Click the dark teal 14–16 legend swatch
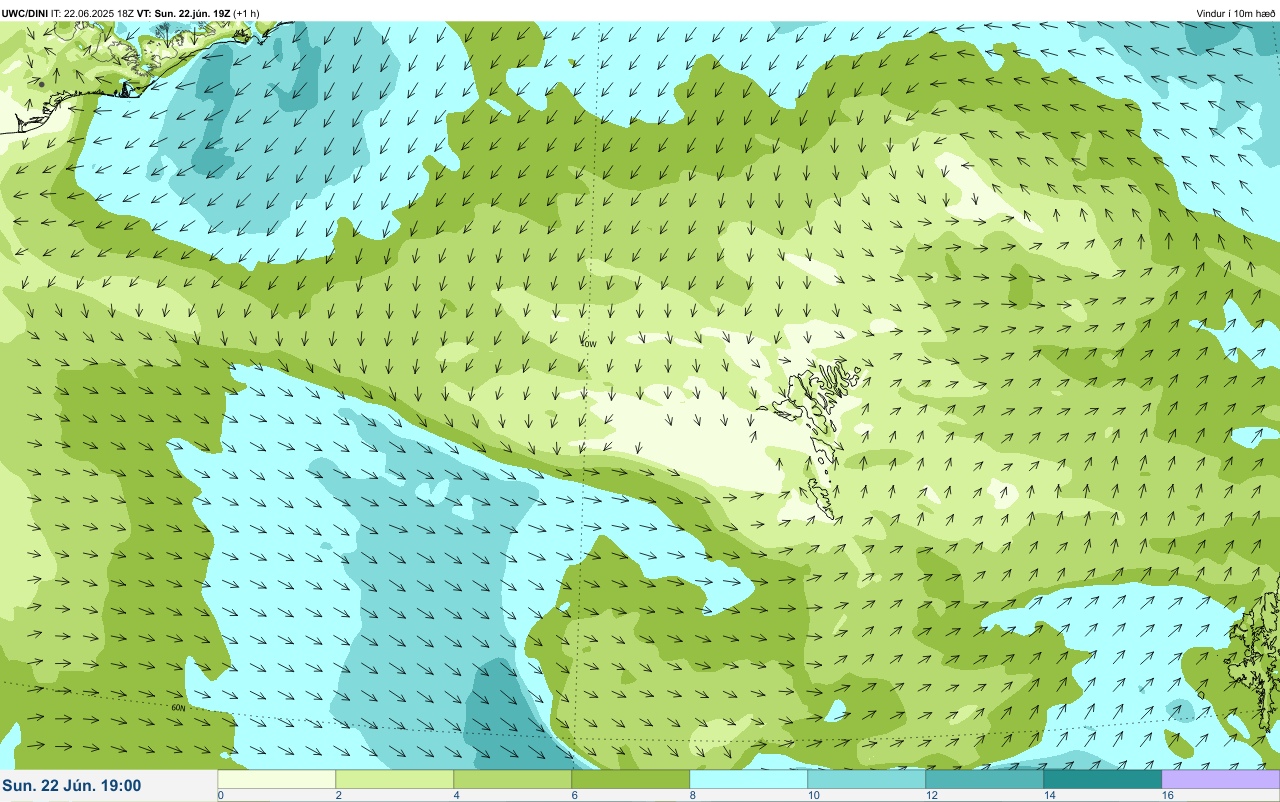 [1102, 778]
